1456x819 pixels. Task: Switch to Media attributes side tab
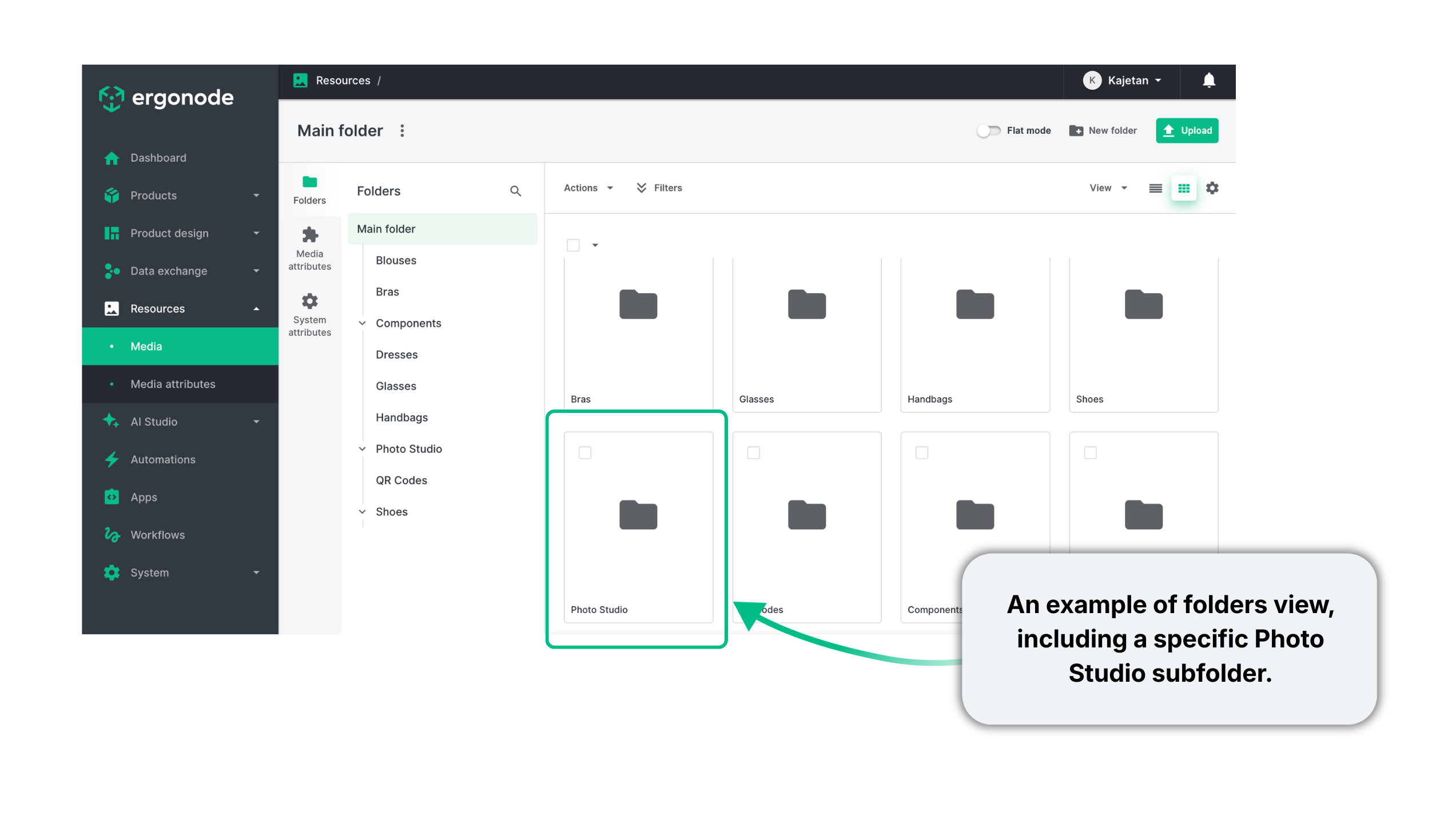pyautogui.click(x=309, y=249)
